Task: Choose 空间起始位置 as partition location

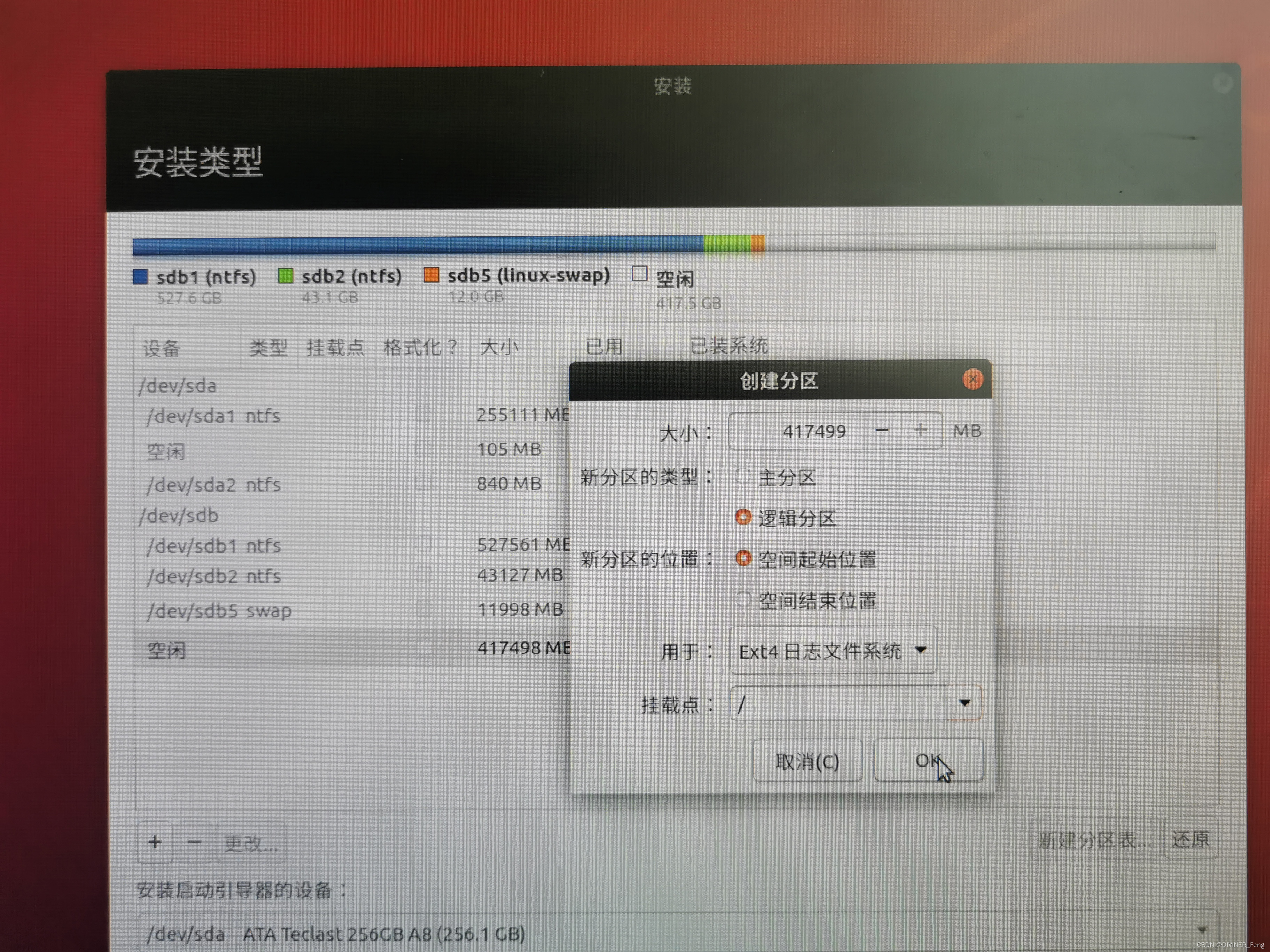Action: coord(806,559)
